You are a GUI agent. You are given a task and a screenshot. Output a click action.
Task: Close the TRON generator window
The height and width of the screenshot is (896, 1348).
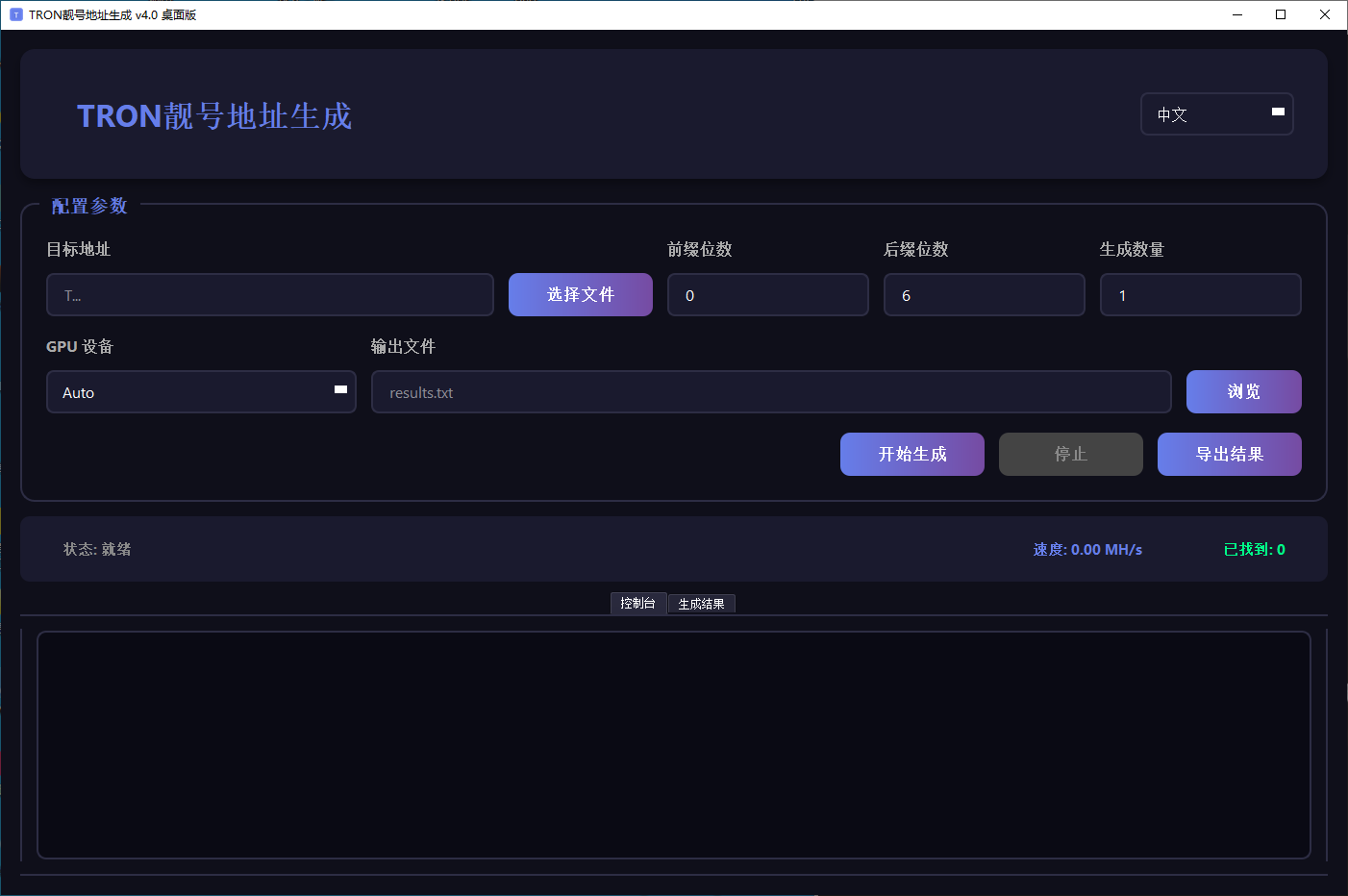(1325, 14)
